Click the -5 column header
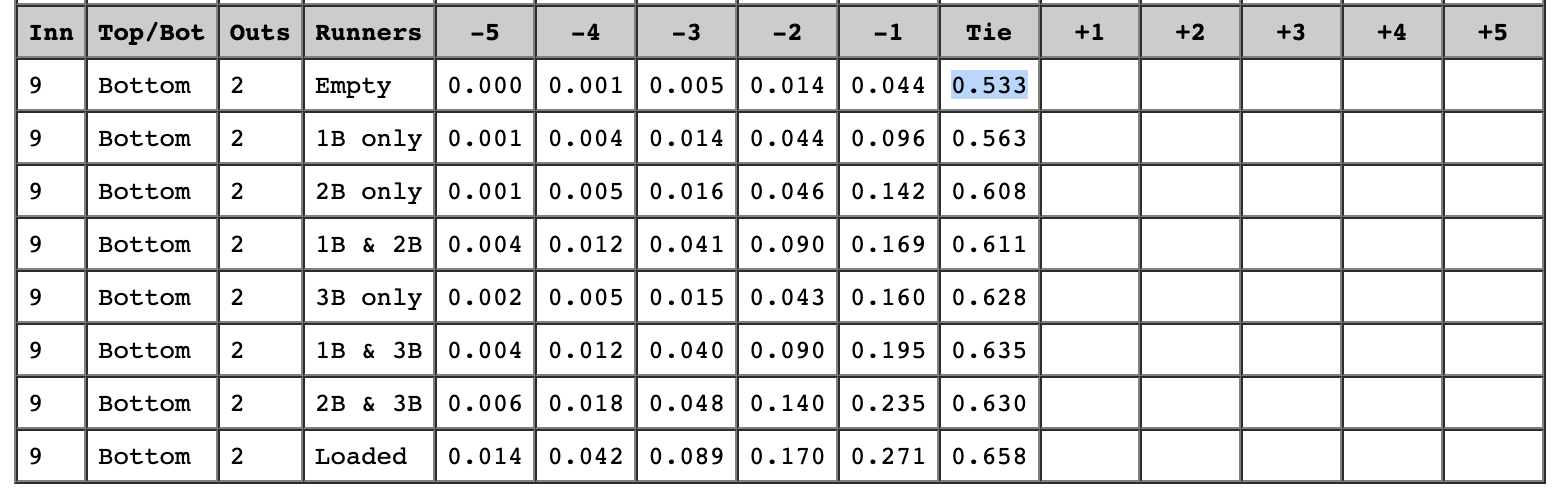Image resolution: width=1562 pixels, height=490 pixels. 484,33
